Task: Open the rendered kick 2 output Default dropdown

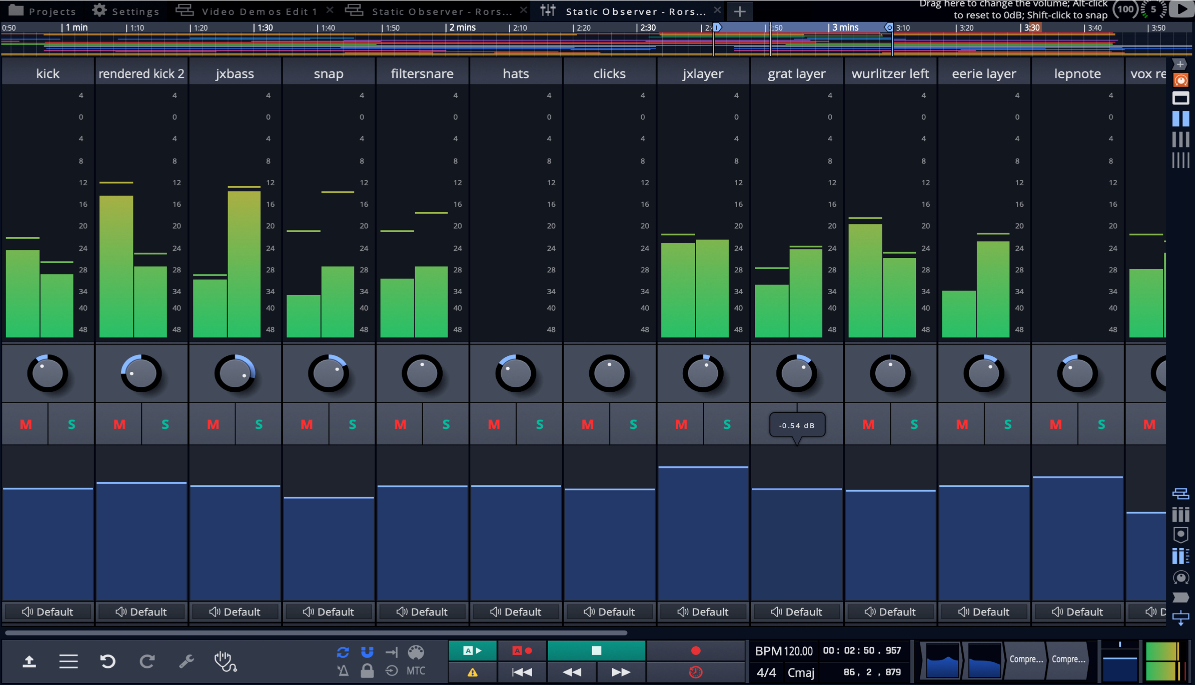Action: tap(141, 612)
